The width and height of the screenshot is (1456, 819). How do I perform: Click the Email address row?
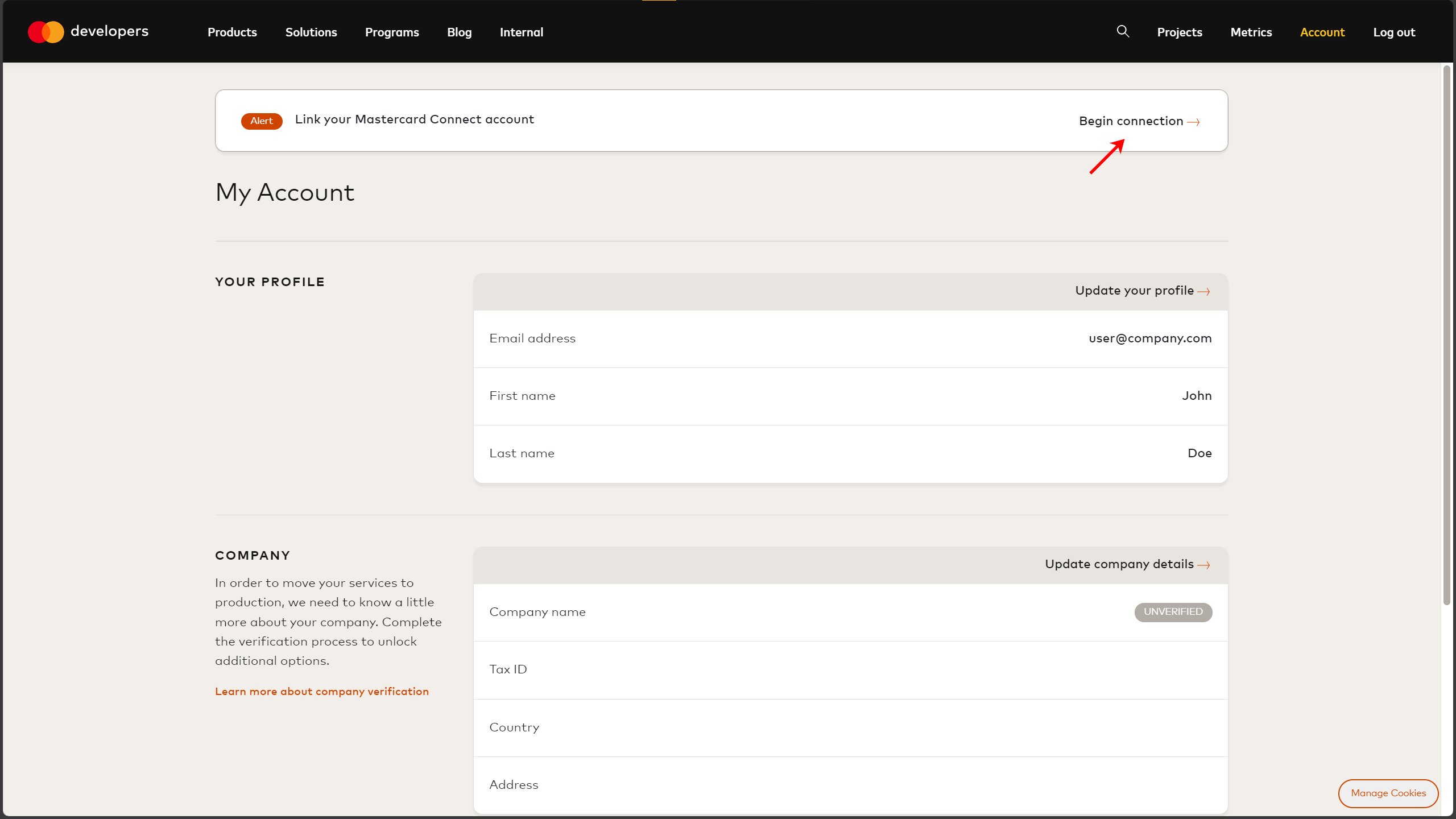click(x=850, y=339)
